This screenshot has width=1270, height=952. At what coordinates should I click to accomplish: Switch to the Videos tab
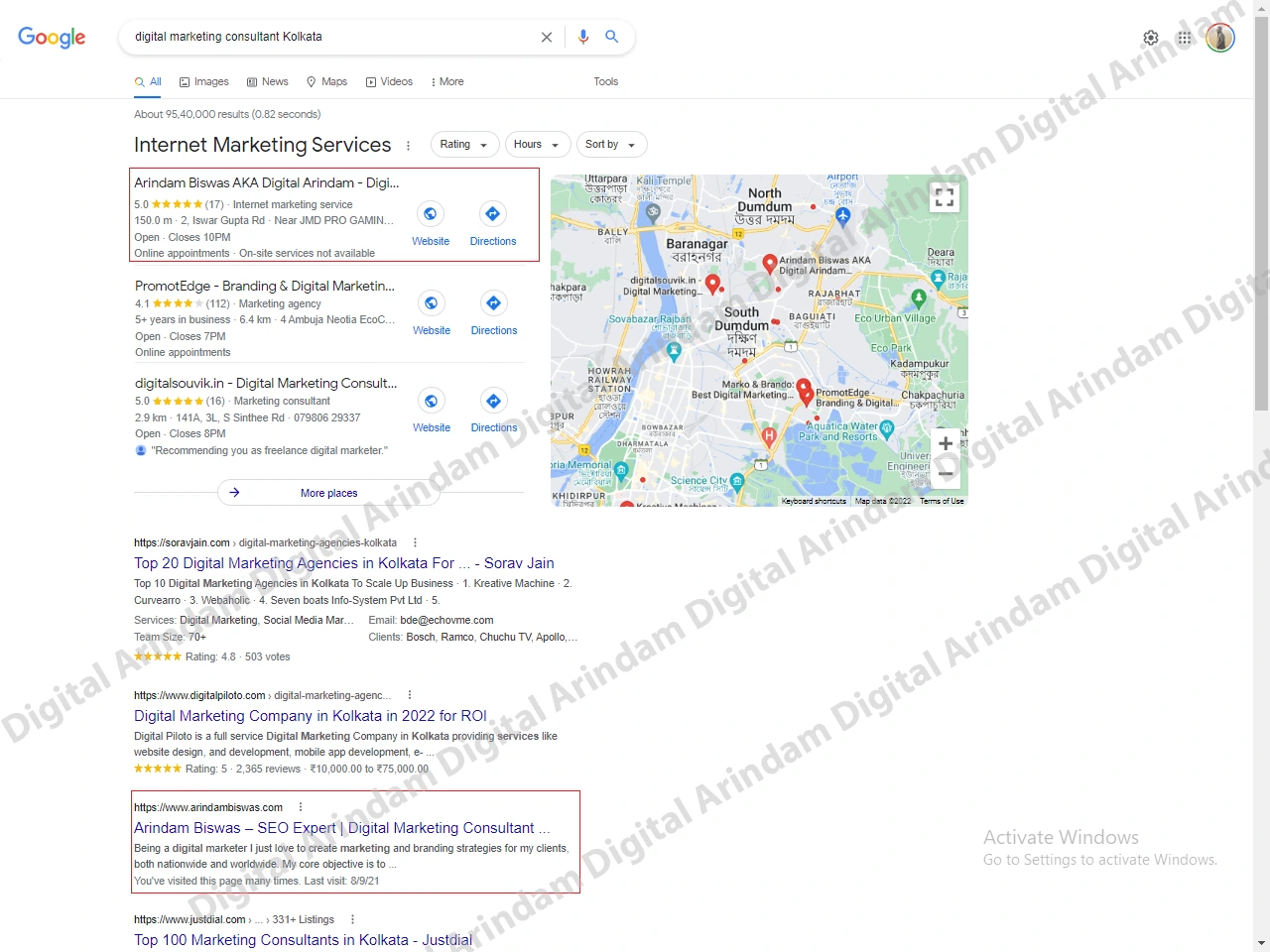pyautogui.click(x=389, y=81)
